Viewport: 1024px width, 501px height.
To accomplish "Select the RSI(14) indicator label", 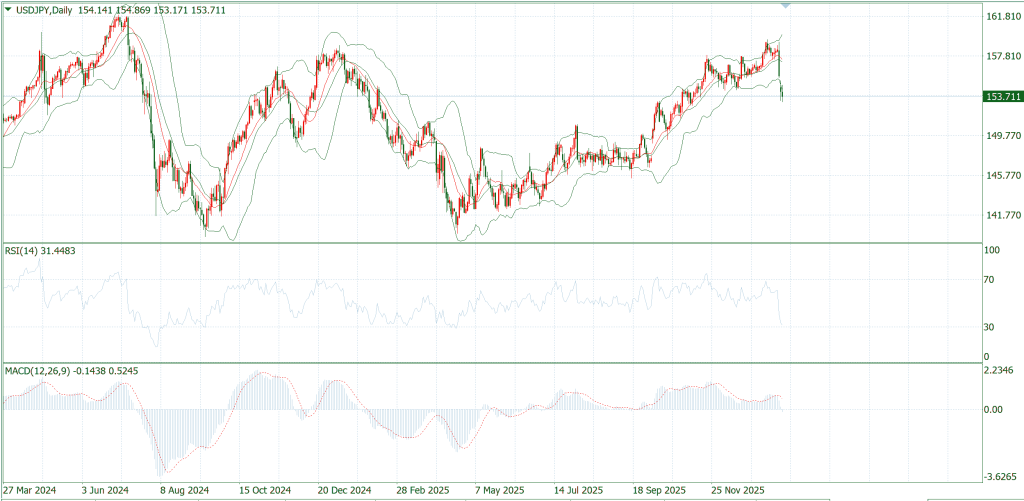I will [21, 251].
